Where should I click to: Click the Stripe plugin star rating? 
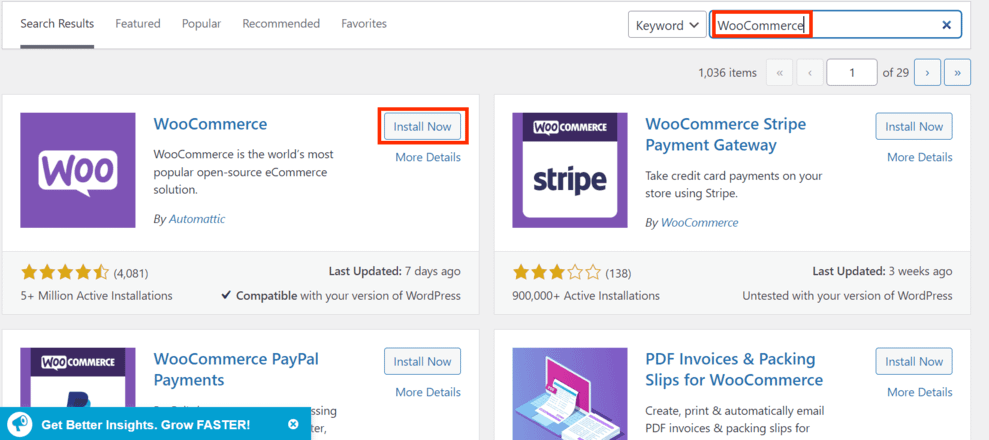pyautogui.click(x=557, y=273)
